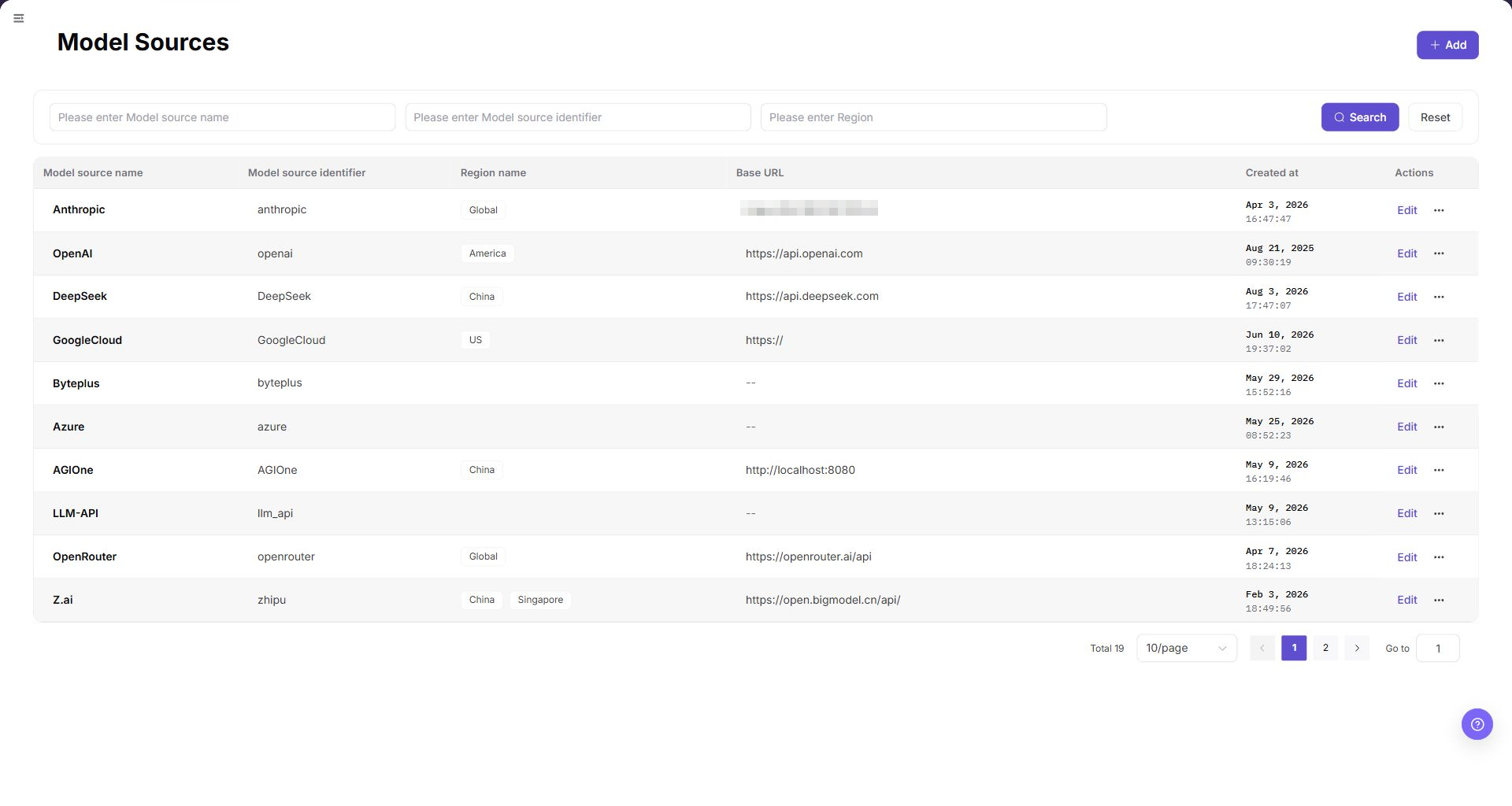Click the China tag in DeepSeek row

[482, 297]
